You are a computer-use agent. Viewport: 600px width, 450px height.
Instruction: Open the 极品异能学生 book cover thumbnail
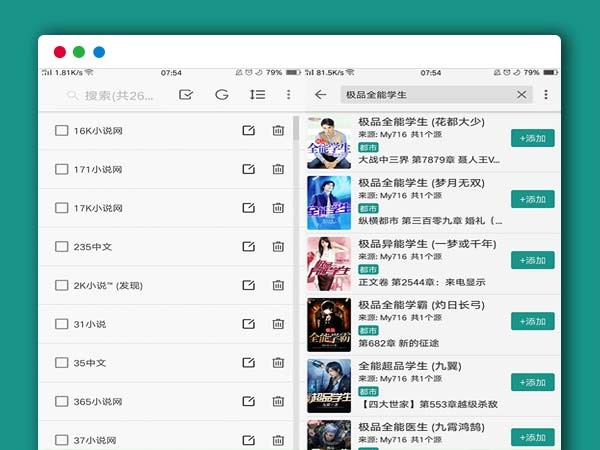[x=328, y=261]
